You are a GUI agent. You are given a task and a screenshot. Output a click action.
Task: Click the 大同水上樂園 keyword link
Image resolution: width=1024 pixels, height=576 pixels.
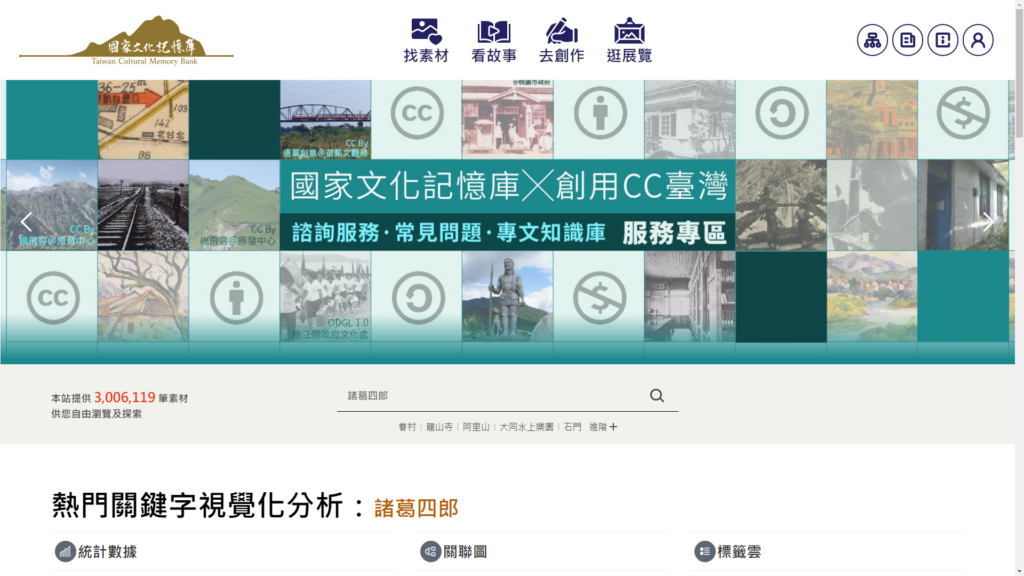click(x=527, y=427)
